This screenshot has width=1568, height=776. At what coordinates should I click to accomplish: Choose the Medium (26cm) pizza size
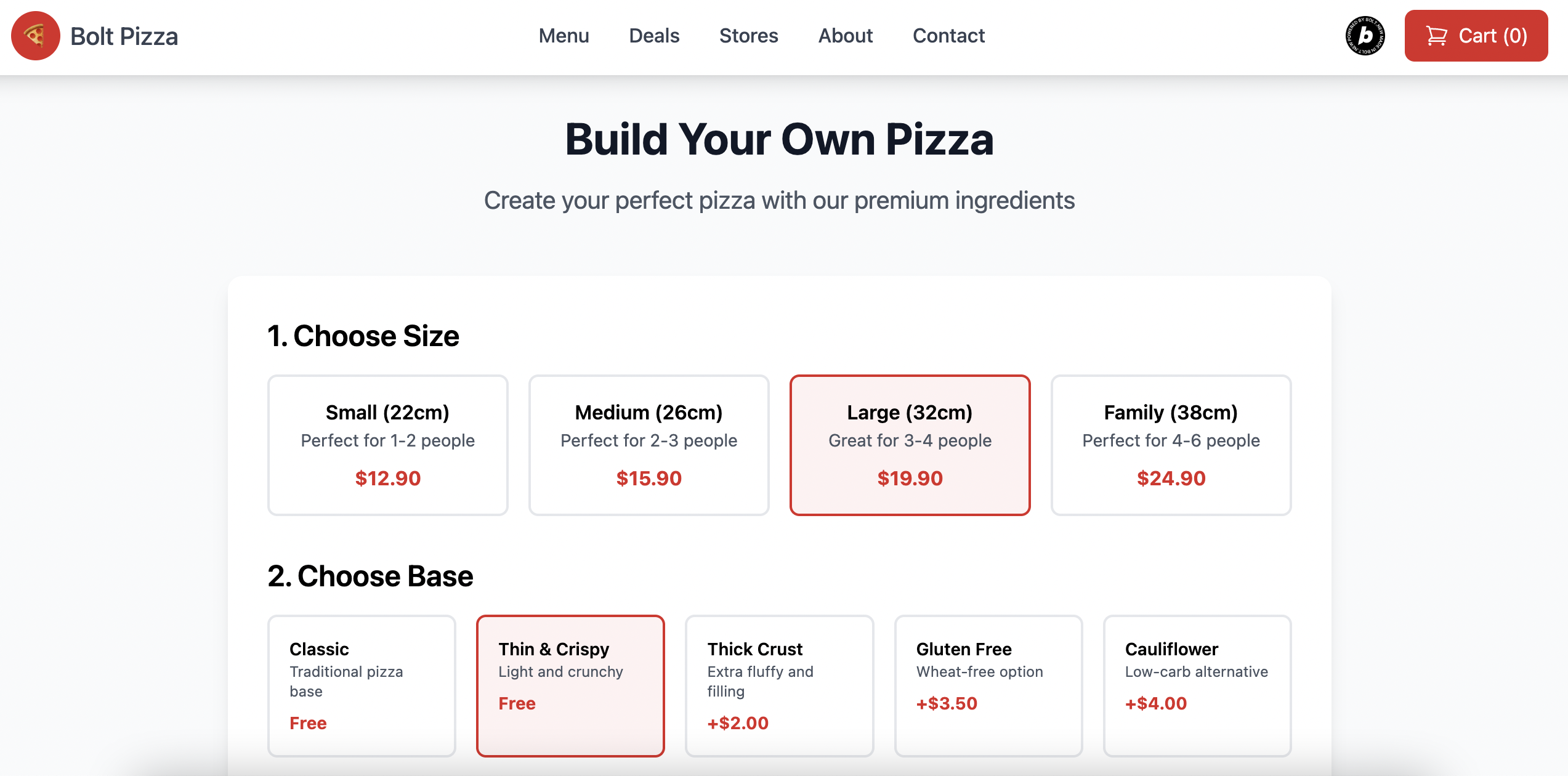point(649,445)
